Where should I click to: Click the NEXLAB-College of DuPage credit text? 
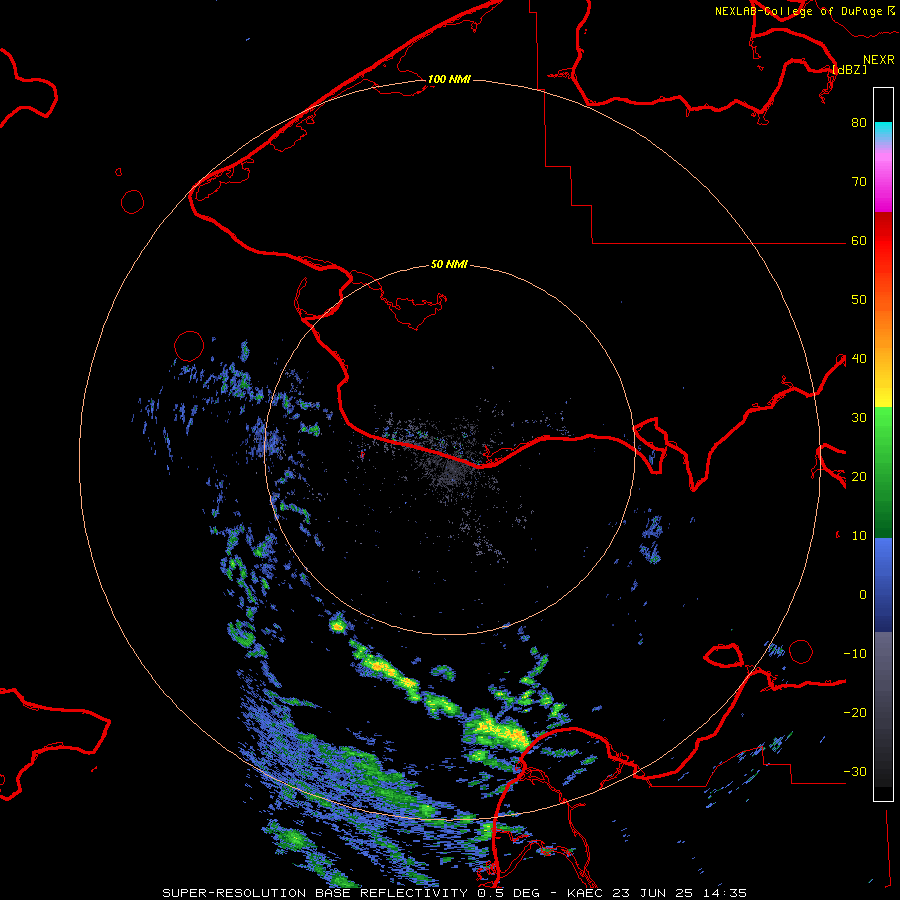[798, 11]
